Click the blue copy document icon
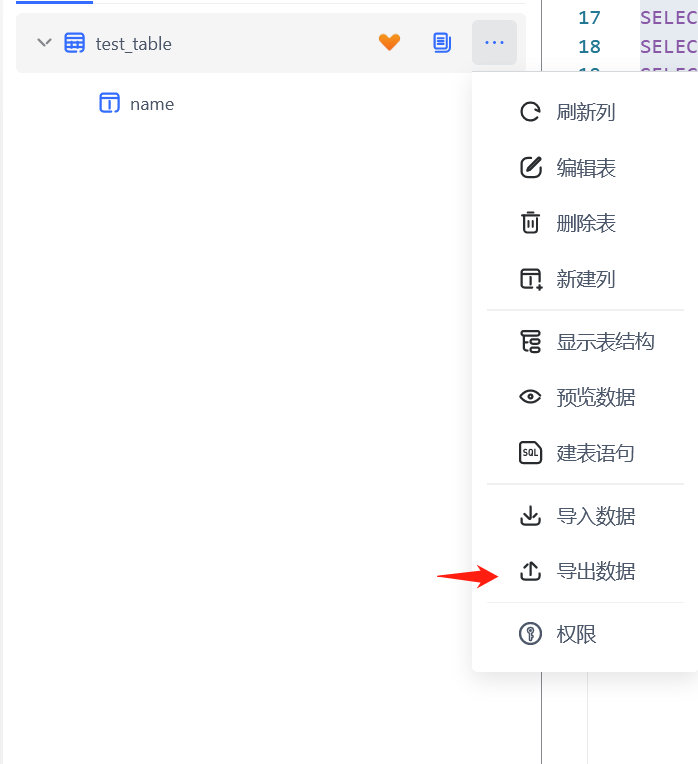The image size is (698, 764). click(442, 43)
